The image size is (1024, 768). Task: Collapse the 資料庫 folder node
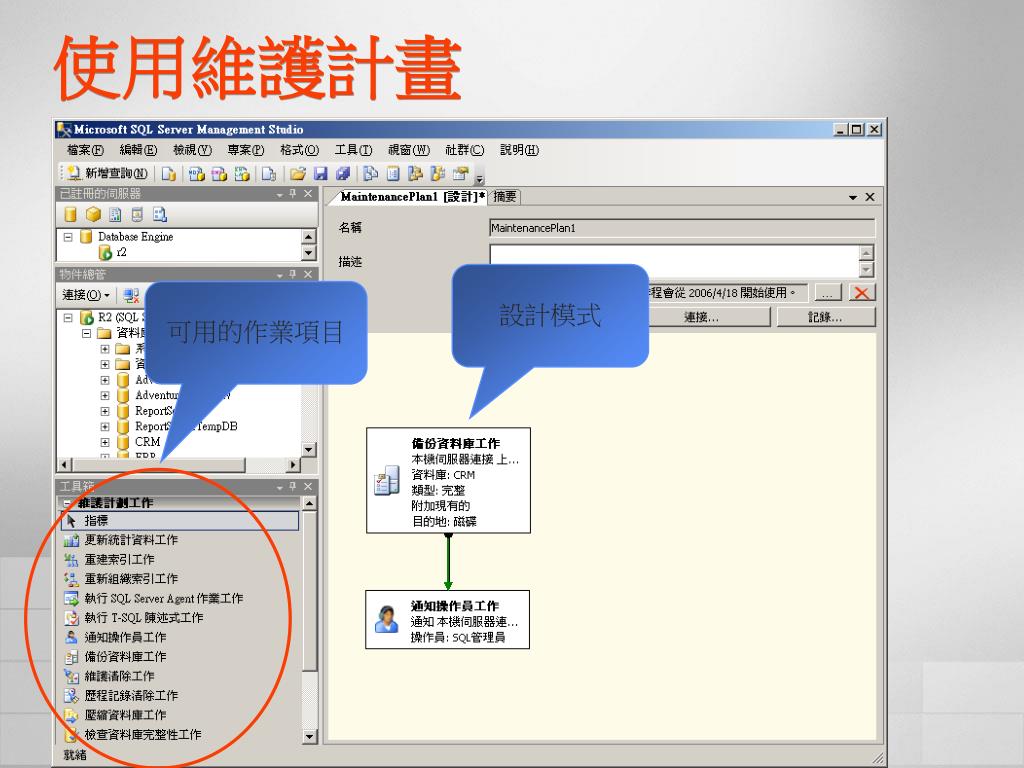[x=86, y=333]
